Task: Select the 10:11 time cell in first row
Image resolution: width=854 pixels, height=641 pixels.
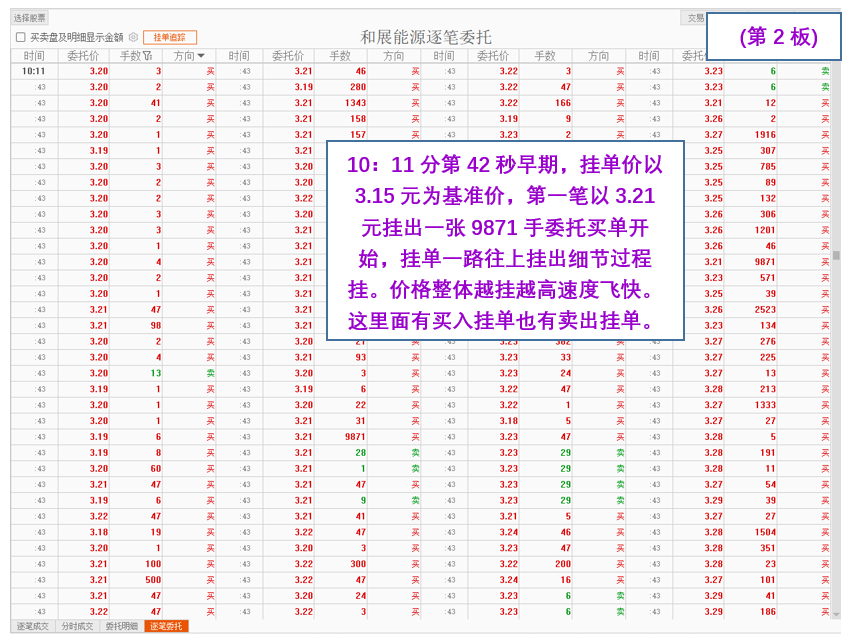Action: [33, 71]
